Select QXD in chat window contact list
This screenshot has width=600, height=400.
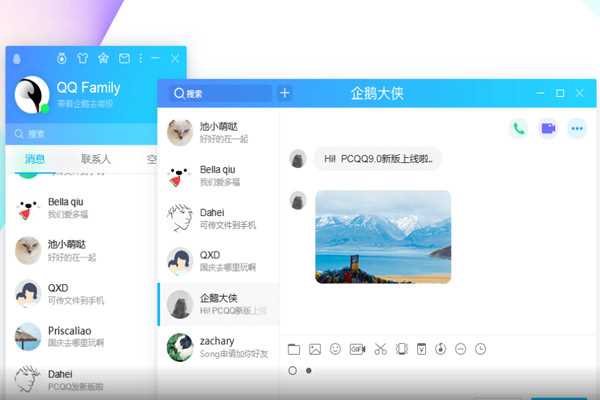pos(218,261)
